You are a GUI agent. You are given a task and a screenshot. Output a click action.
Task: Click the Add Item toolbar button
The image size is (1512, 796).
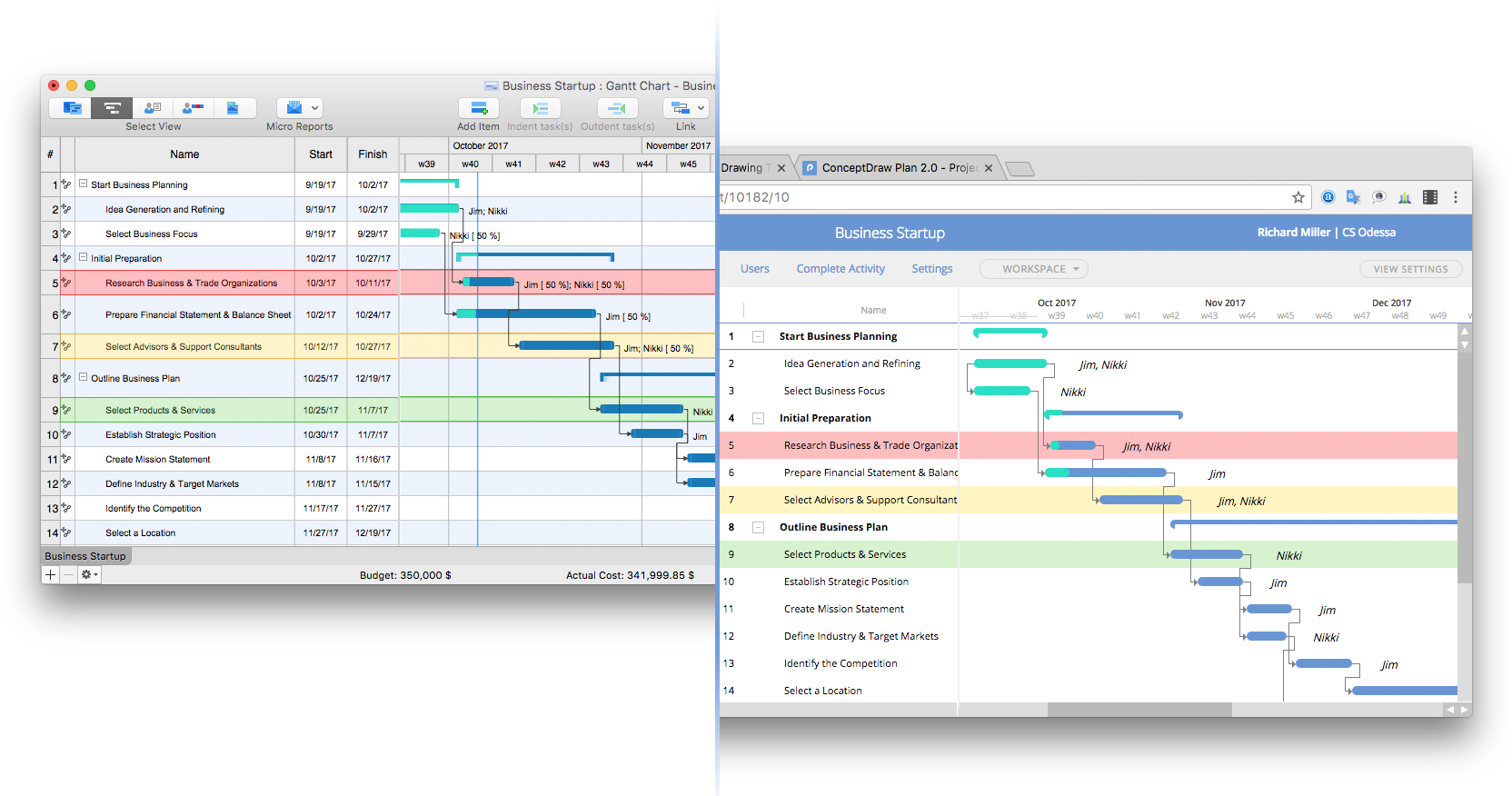point(479,108)
